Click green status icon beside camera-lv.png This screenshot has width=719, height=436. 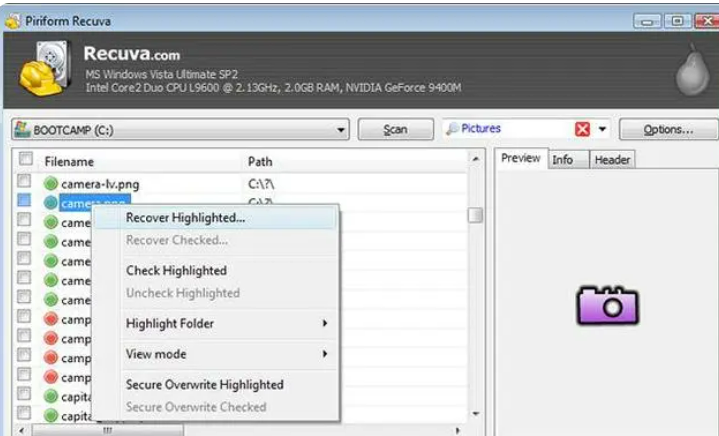pos(51,184)
